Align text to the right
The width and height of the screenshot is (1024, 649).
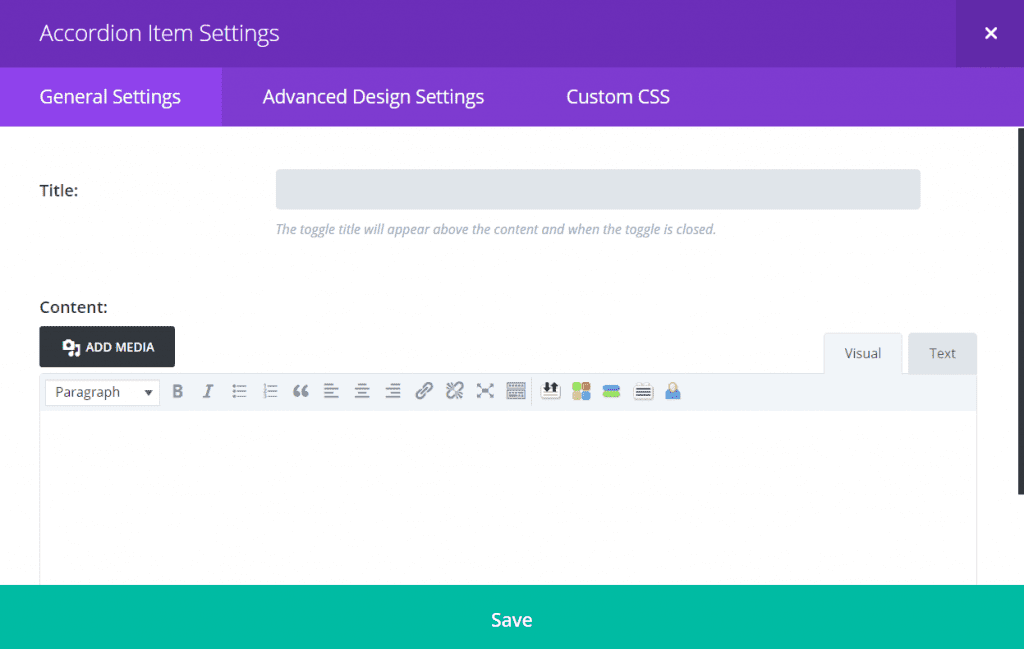393,391
